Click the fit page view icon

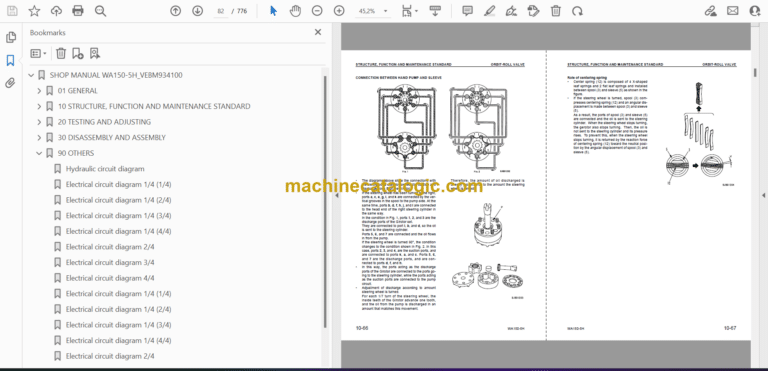point(406,11)
